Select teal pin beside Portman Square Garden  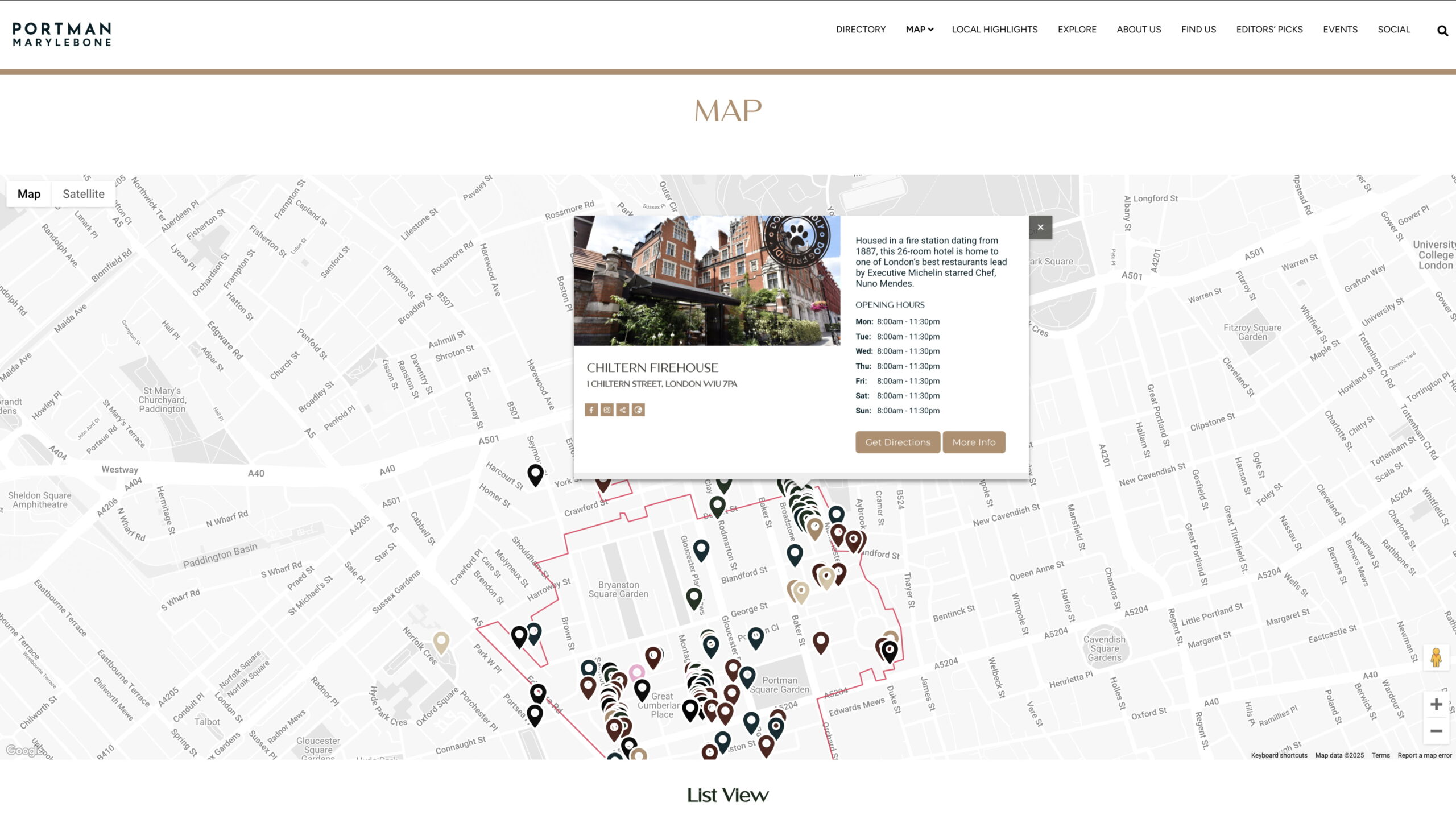[747, 677]
